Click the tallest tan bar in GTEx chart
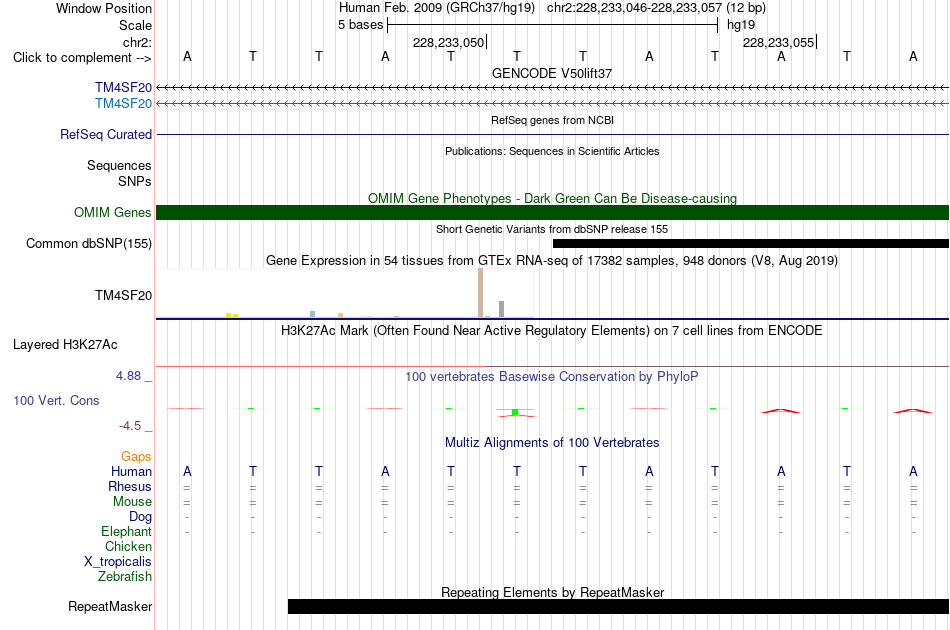This screenshot has height=630, width=950. click(480, 293)
